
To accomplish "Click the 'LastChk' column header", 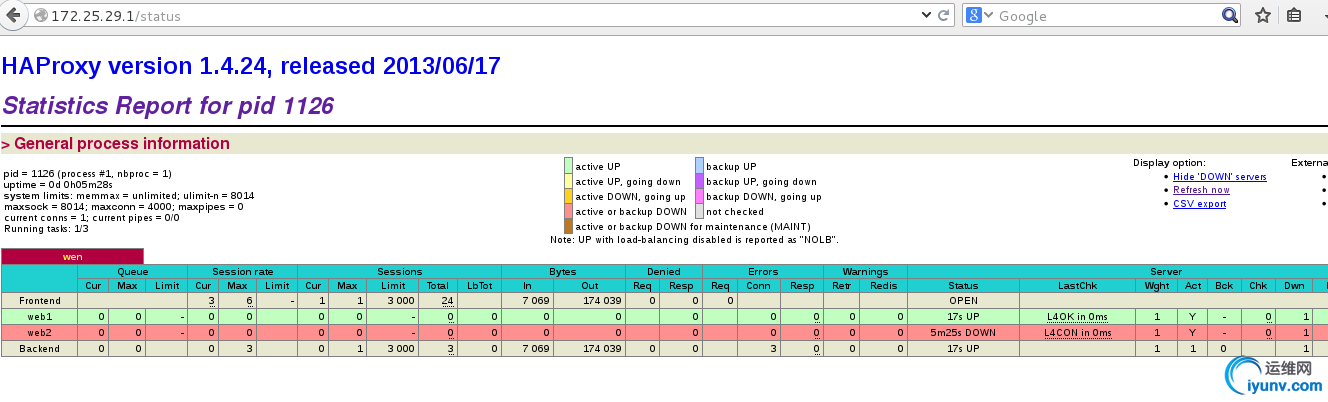I will 1077,286.
